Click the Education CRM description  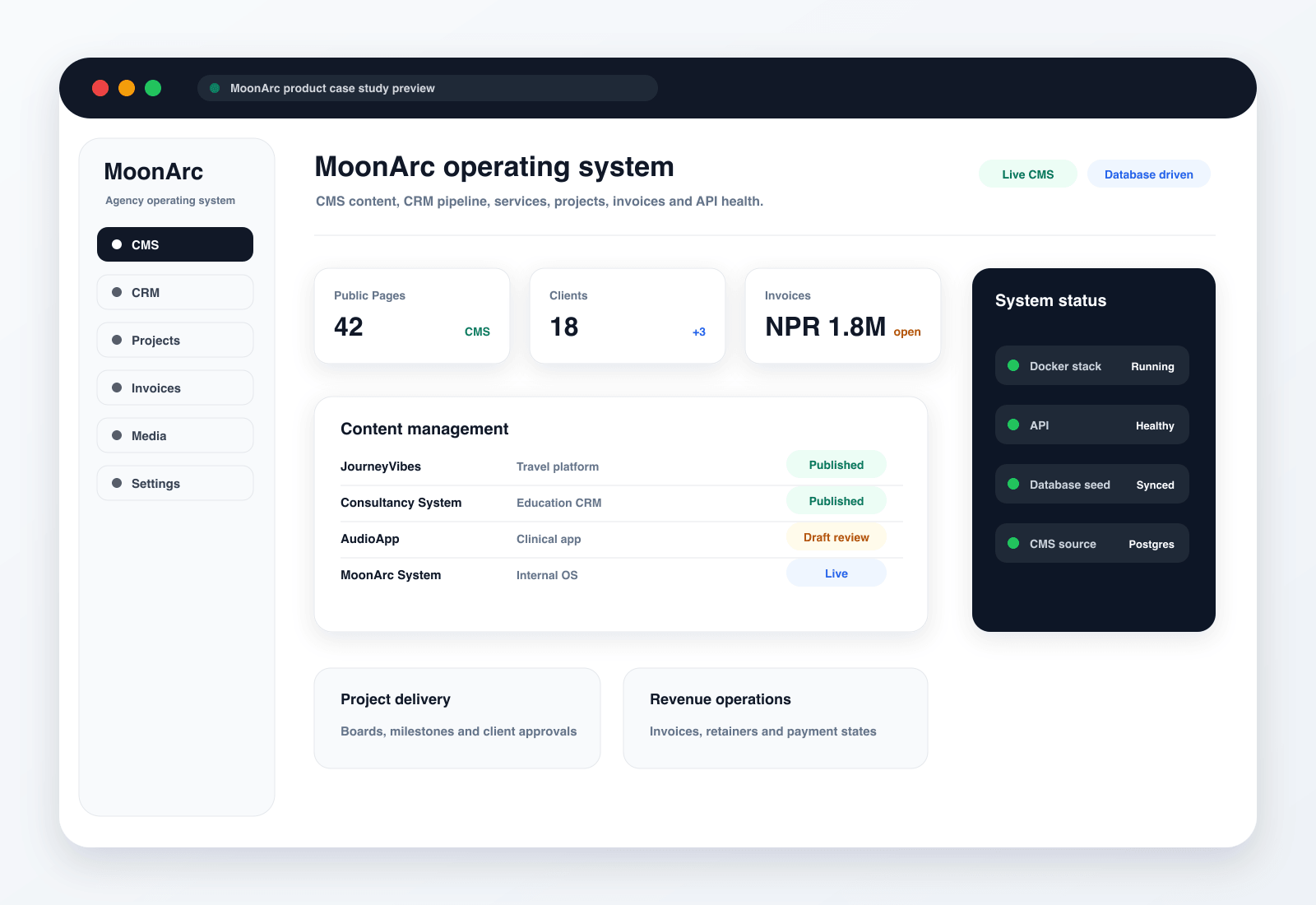click(559, 503)
